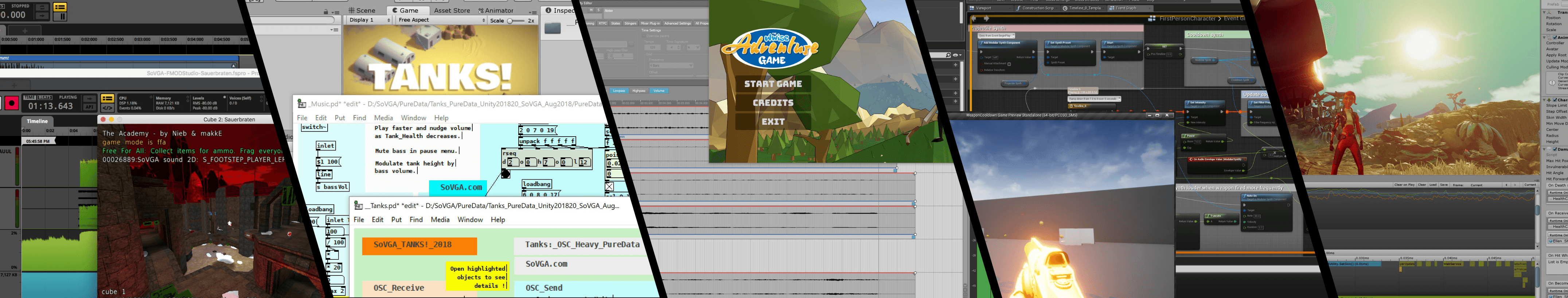Image resolution: width=1568 pixels, height=298 pixels.
Task: Toggle the Manual Attachment checkbox on node
Action: click(1009, 64)
